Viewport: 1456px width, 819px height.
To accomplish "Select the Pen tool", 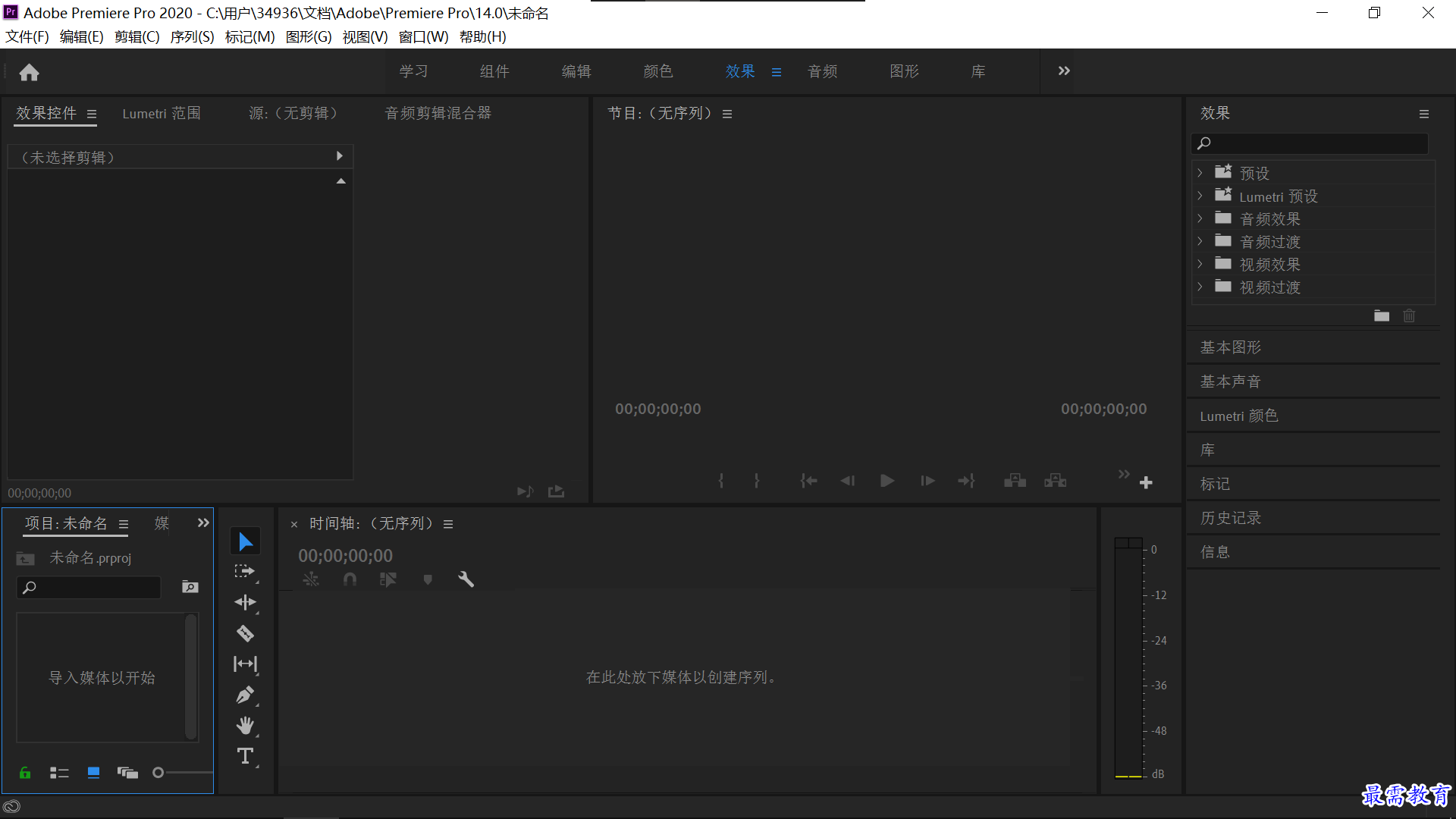I will pos(245,695).
